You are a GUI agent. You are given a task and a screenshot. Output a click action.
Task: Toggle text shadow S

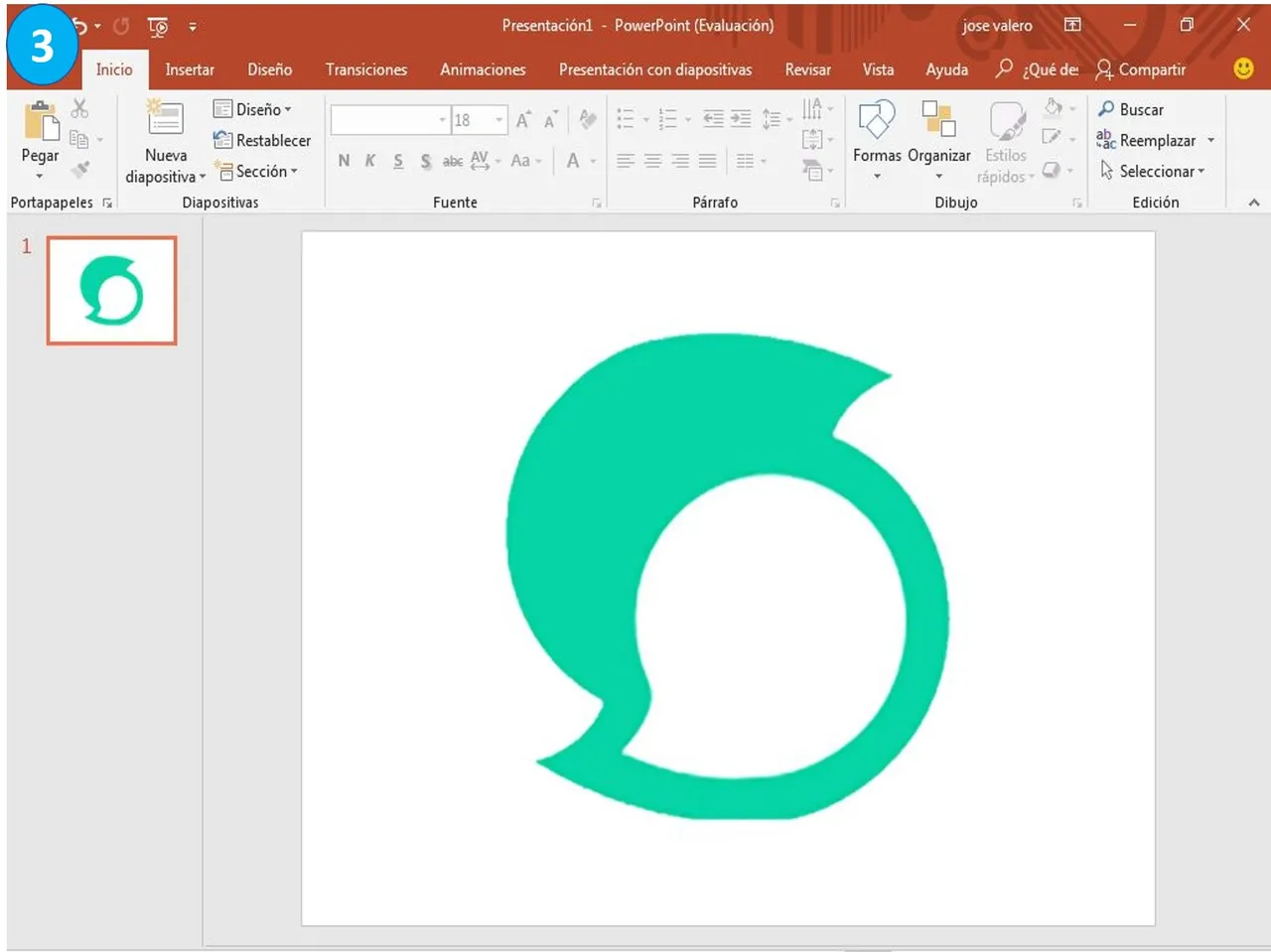[x=425, y=161]
